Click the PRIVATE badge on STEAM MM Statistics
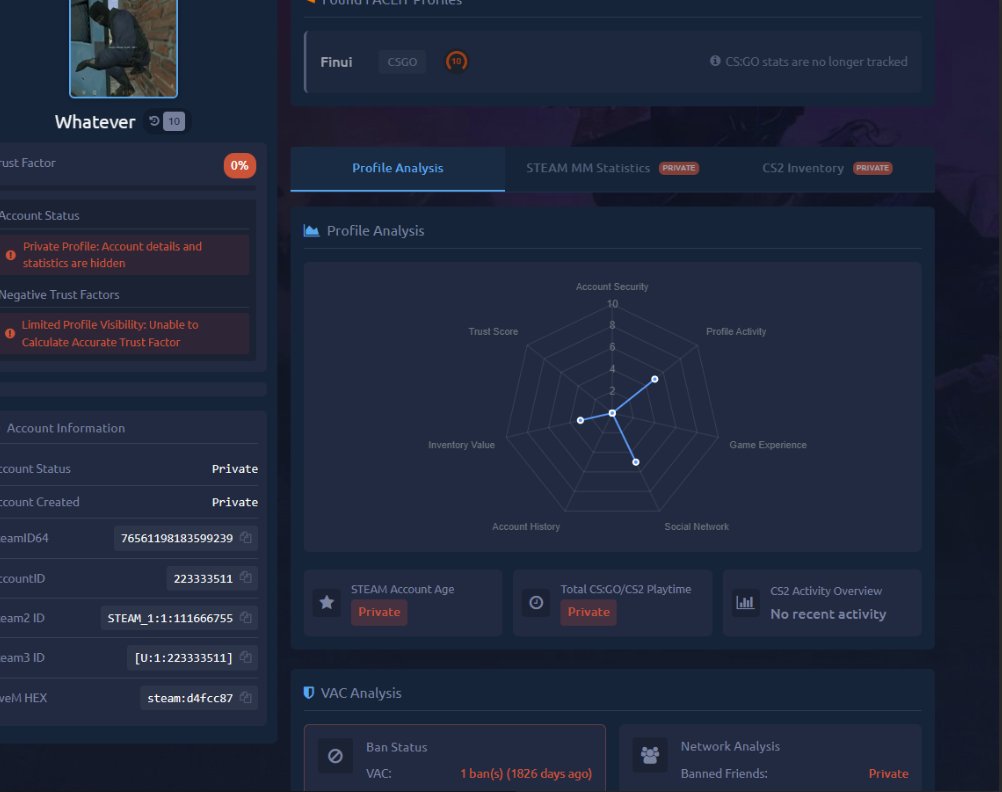This screenshot has height=792, width=1002. (679, 168)
